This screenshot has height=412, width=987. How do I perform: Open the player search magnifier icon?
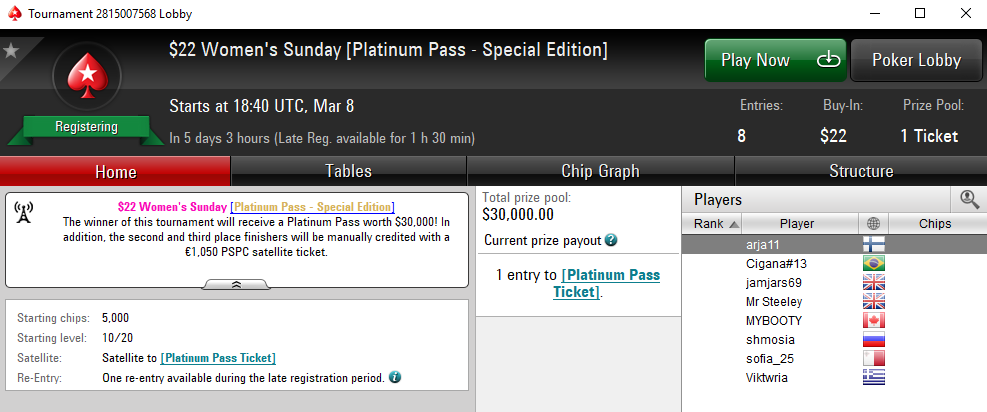pyautogui.click(x=969, y=200)
